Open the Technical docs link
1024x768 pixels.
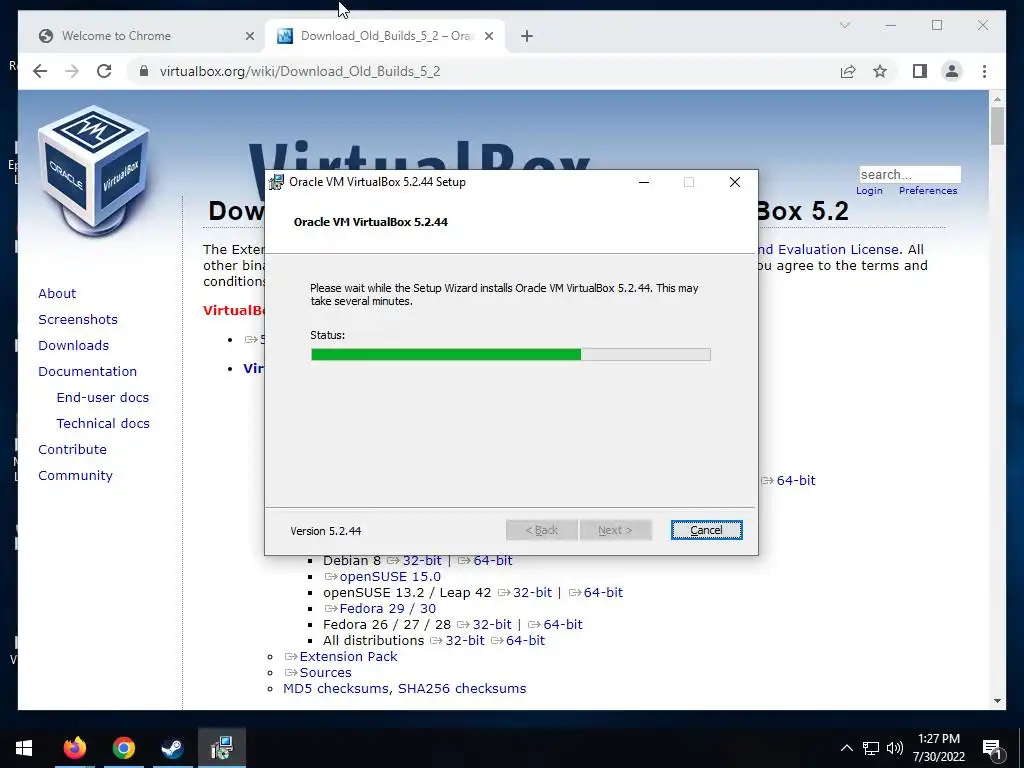pos(103,424)
